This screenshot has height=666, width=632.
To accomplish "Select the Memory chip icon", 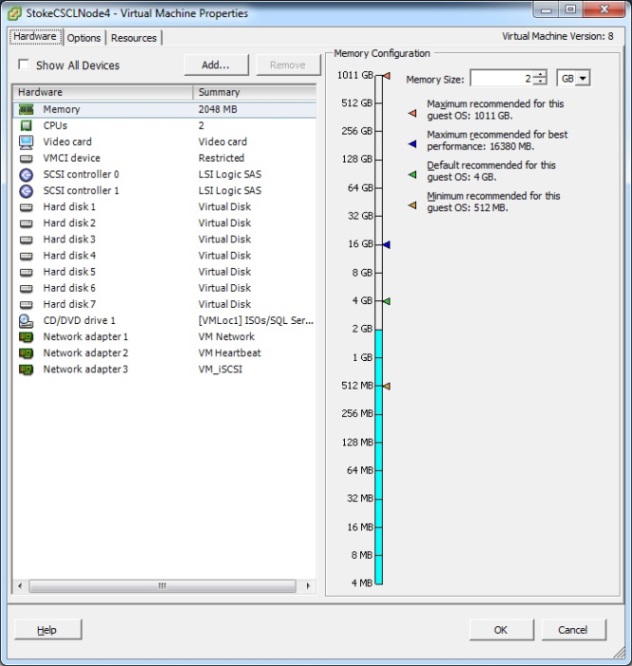I will (26, 110).
